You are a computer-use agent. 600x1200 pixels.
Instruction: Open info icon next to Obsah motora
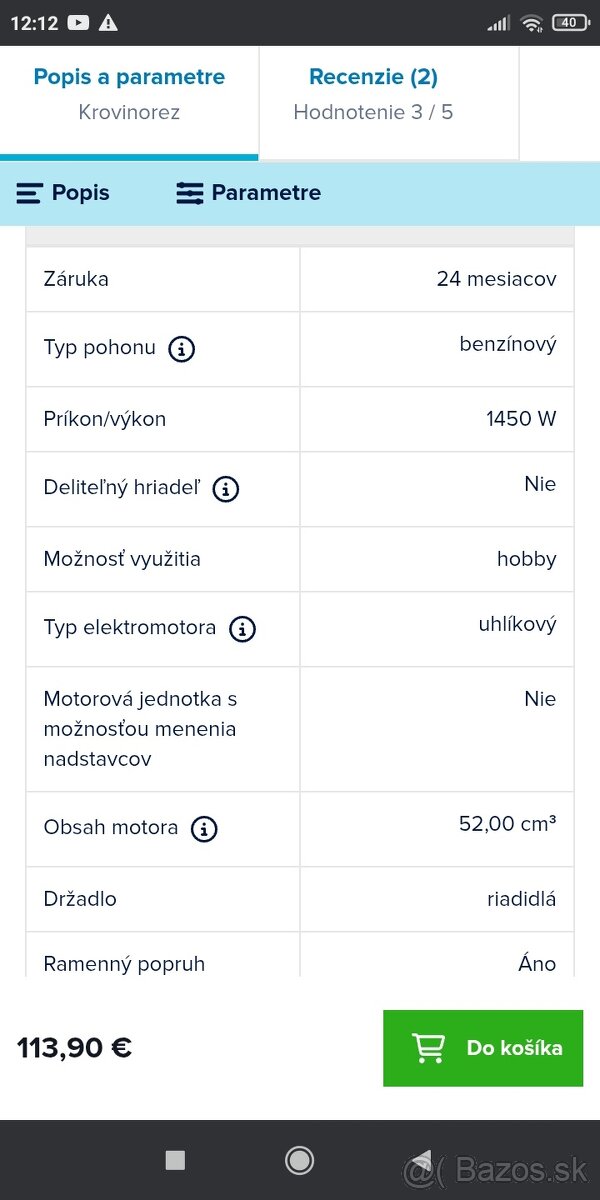tap(204, 829)
